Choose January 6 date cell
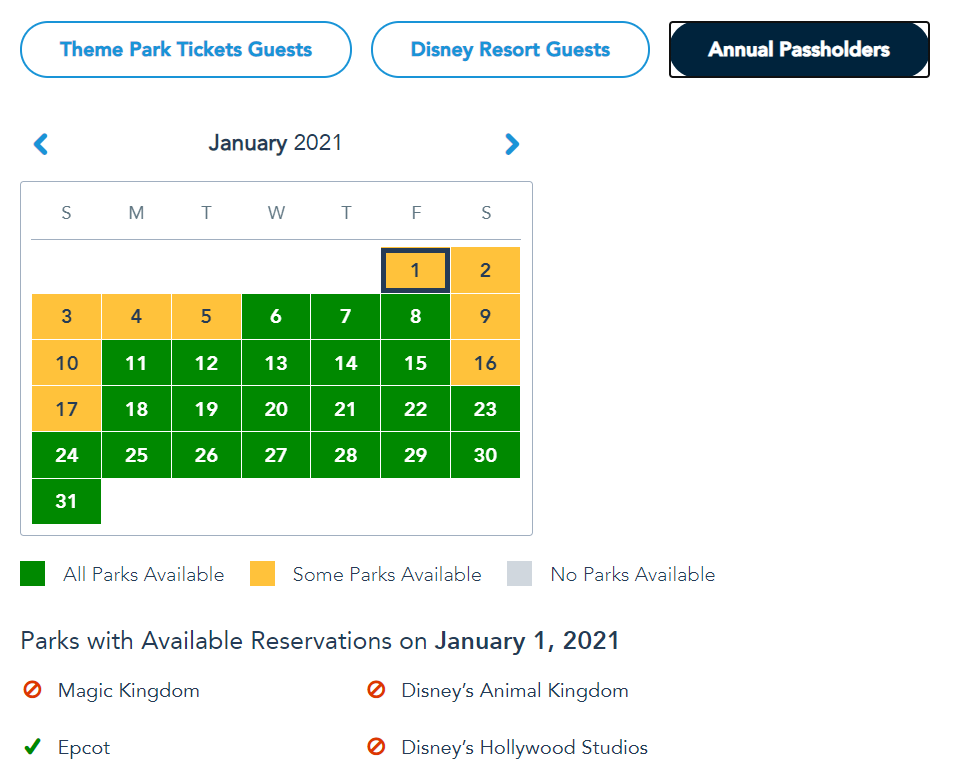Viewport: 963px width, 776px height. 276,317
